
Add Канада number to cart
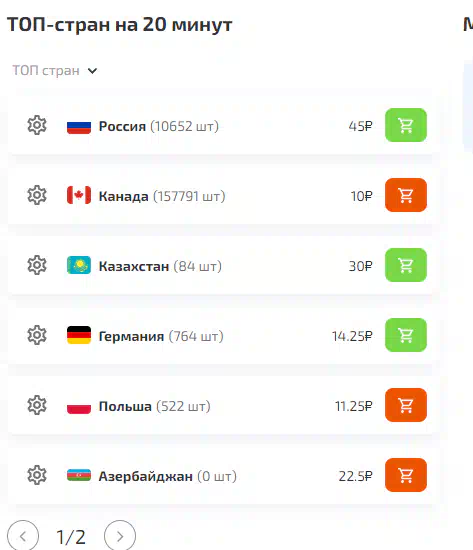[x=406, y=195]
